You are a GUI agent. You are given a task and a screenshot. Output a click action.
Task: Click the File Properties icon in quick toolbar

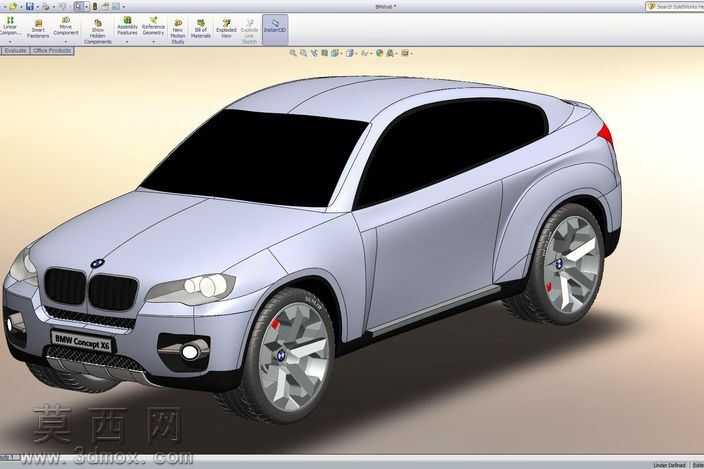[106, 6]
